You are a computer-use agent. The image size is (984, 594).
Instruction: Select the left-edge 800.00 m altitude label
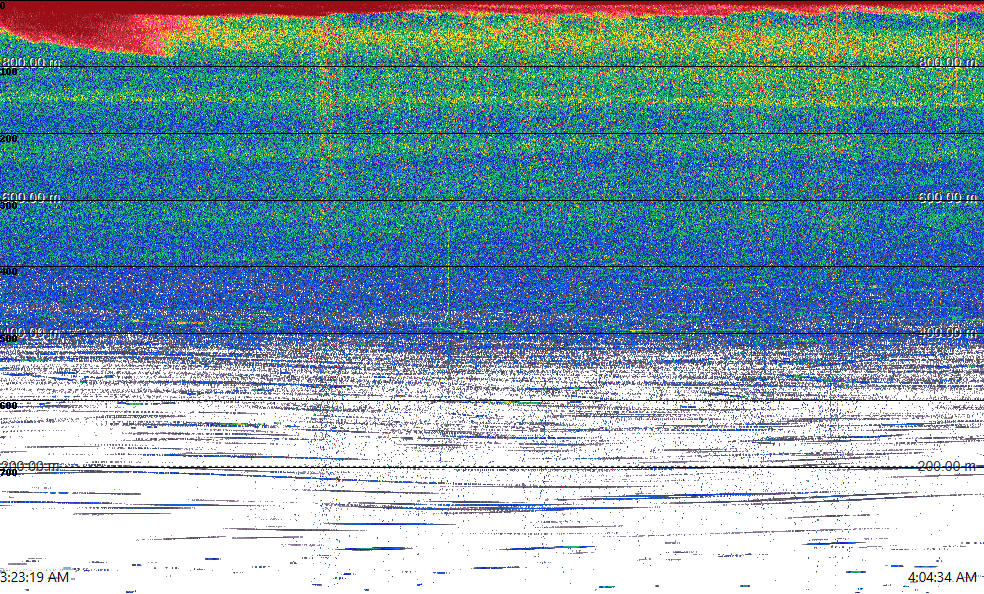(x=31, y=61)
